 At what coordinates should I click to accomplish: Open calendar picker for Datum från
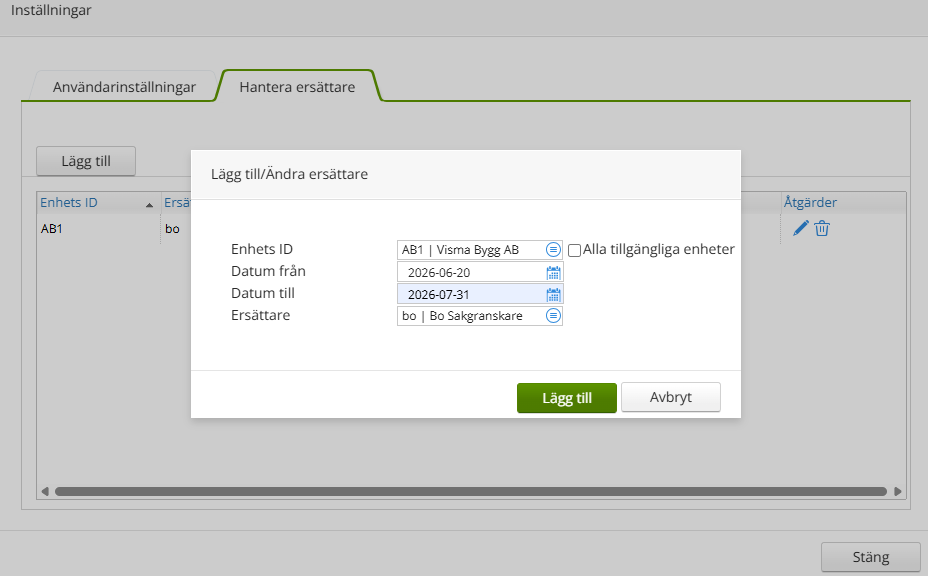pyautogui.click(x=553, y=273)
